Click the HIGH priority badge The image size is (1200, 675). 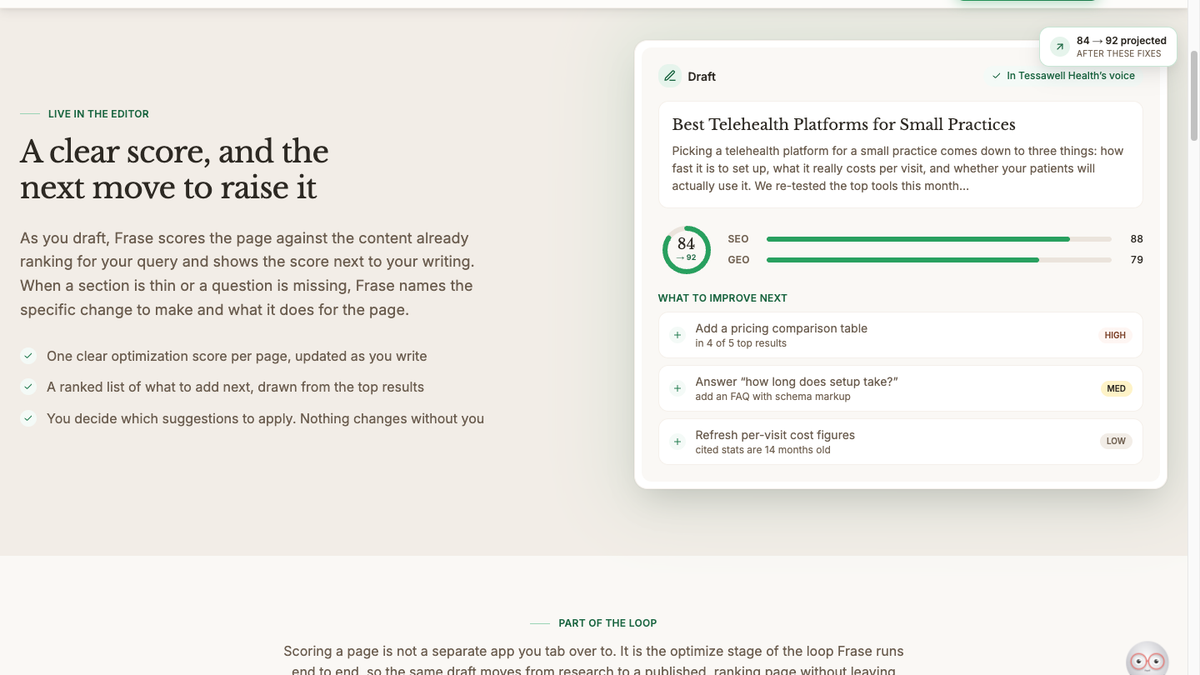coord(1115,335)
